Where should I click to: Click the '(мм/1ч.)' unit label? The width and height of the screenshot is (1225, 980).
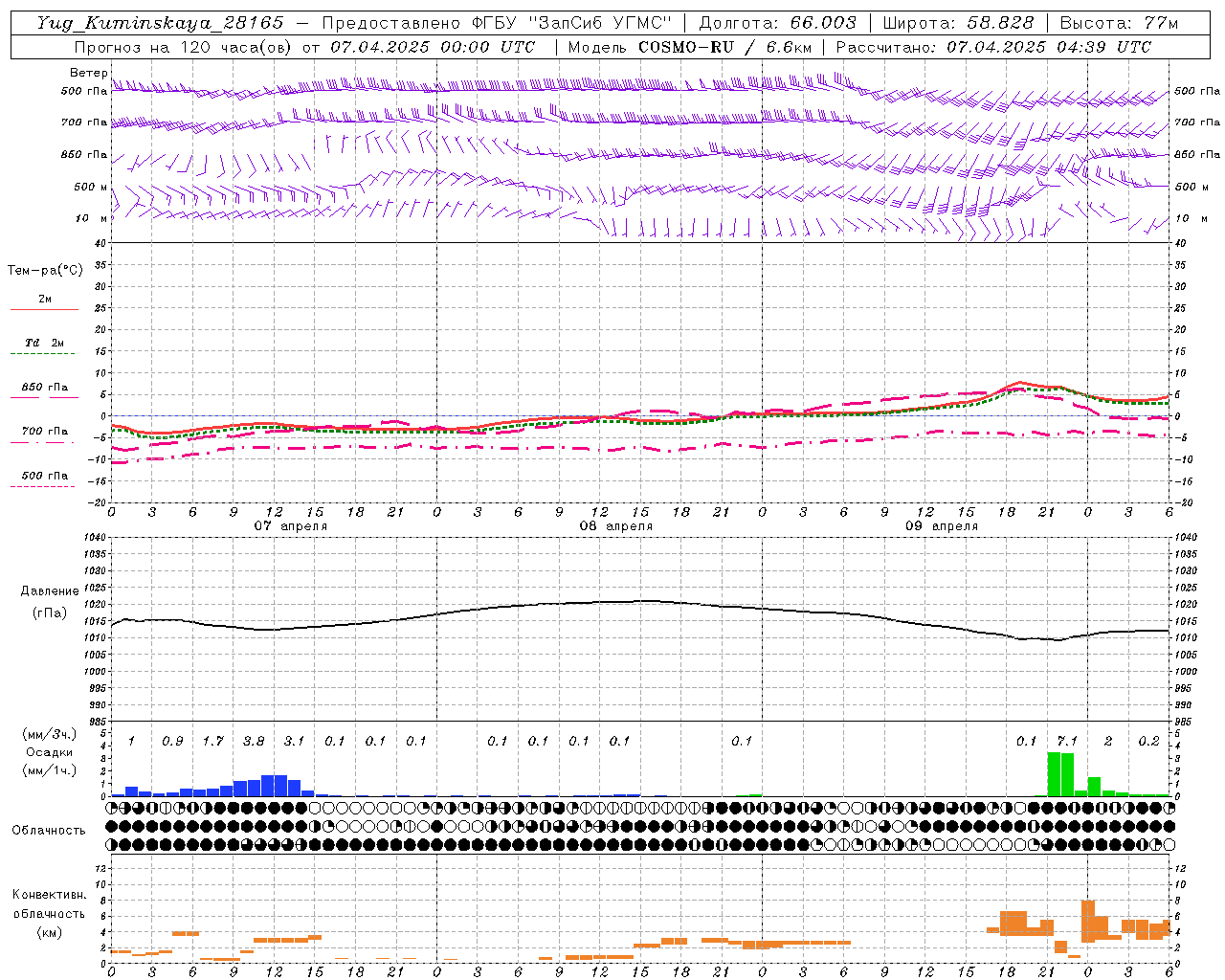tap(50, 770)
